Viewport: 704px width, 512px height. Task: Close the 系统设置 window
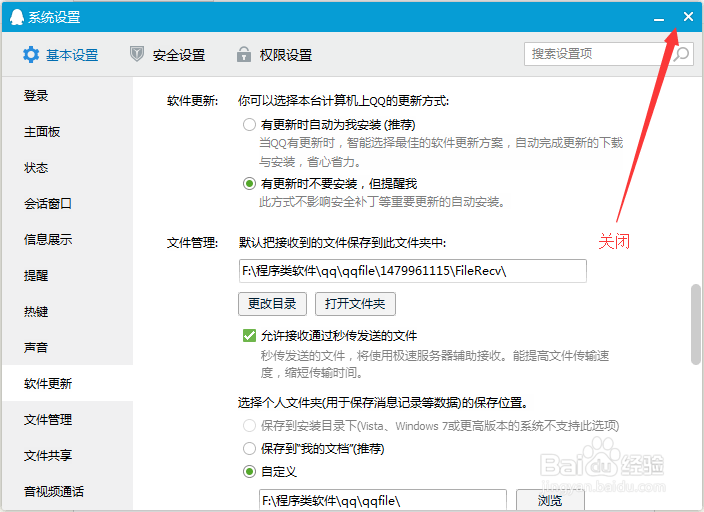pos(688,17)
